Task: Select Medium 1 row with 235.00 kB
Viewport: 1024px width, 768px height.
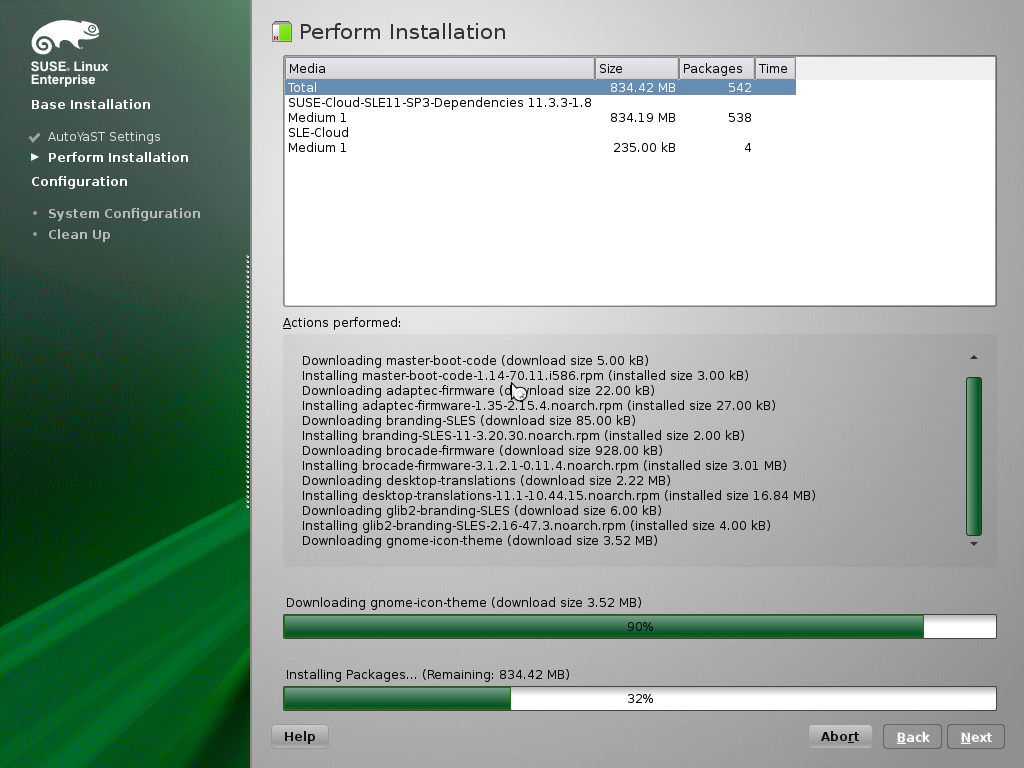Action: [540, 148]
